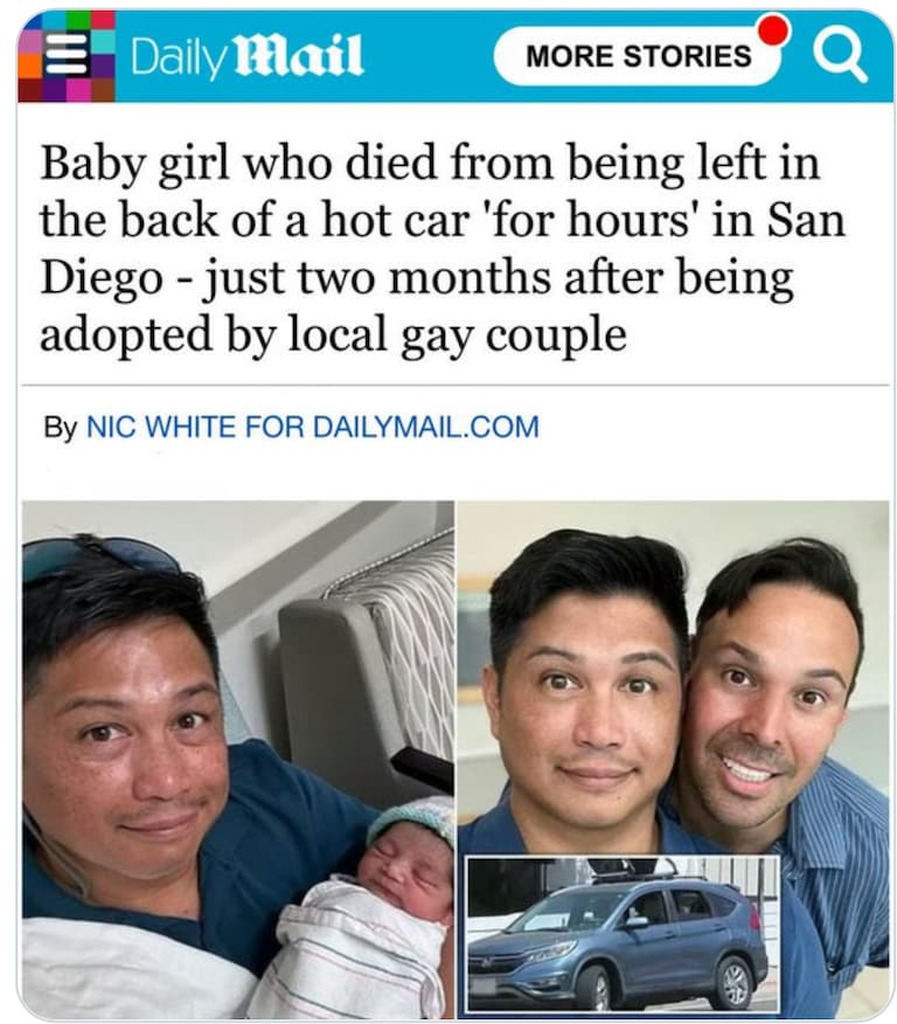The image size is (897, 1024).
Task: Click the search magnifying glass icon
Action: [x=840, y=58]
